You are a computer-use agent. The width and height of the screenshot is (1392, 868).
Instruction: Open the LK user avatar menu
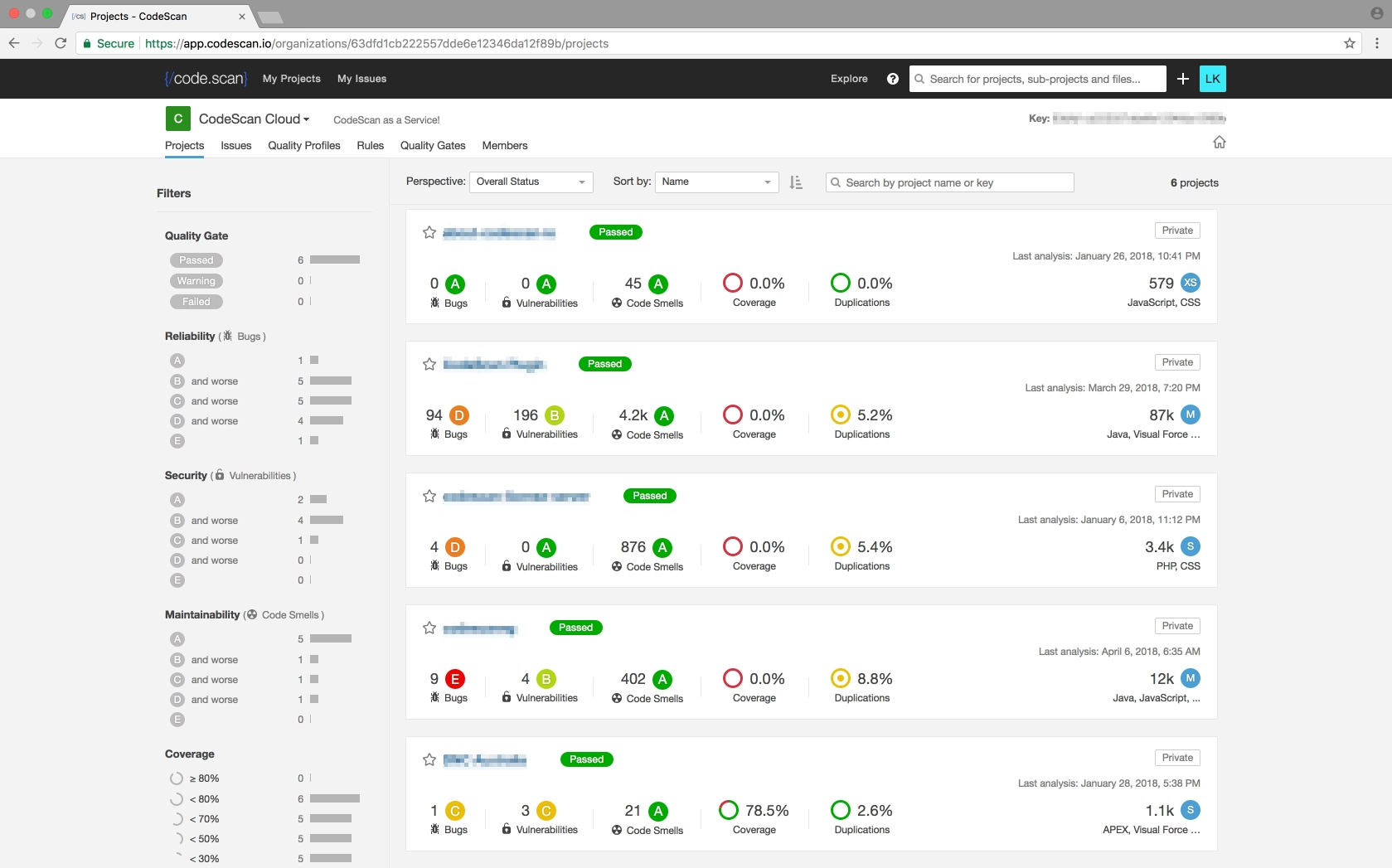point(1212,79)
